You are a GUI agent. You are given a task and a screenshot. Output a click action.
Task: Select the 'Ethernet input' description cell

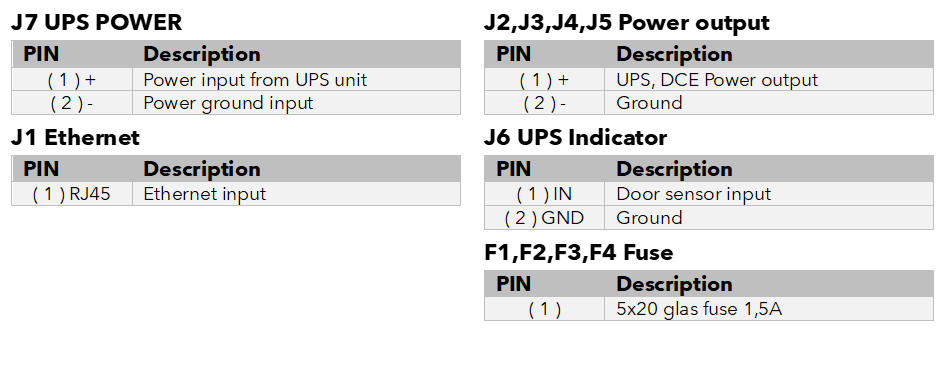pyautogui.click(x=297, y=194)
